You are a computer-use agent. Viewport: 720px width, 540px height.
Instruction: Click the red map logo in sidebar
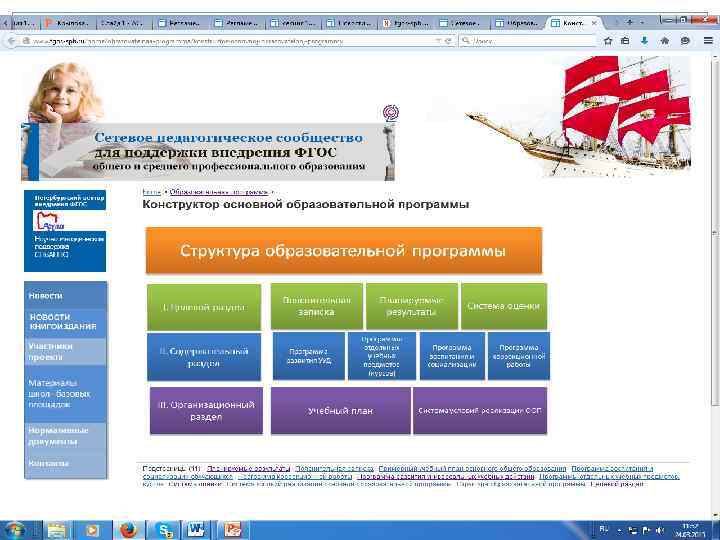point(51,220)
